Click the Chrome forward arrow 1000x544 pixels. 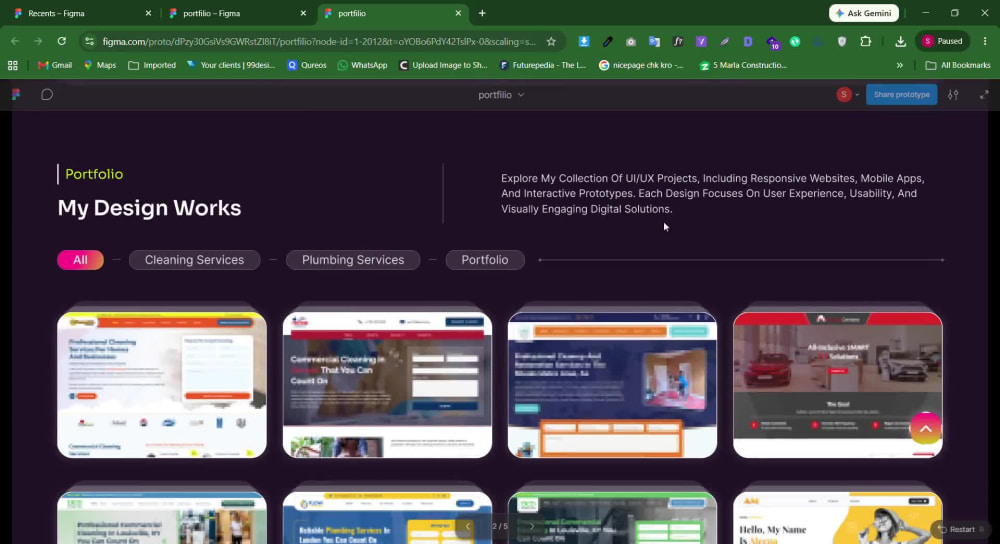coord(38,41)
